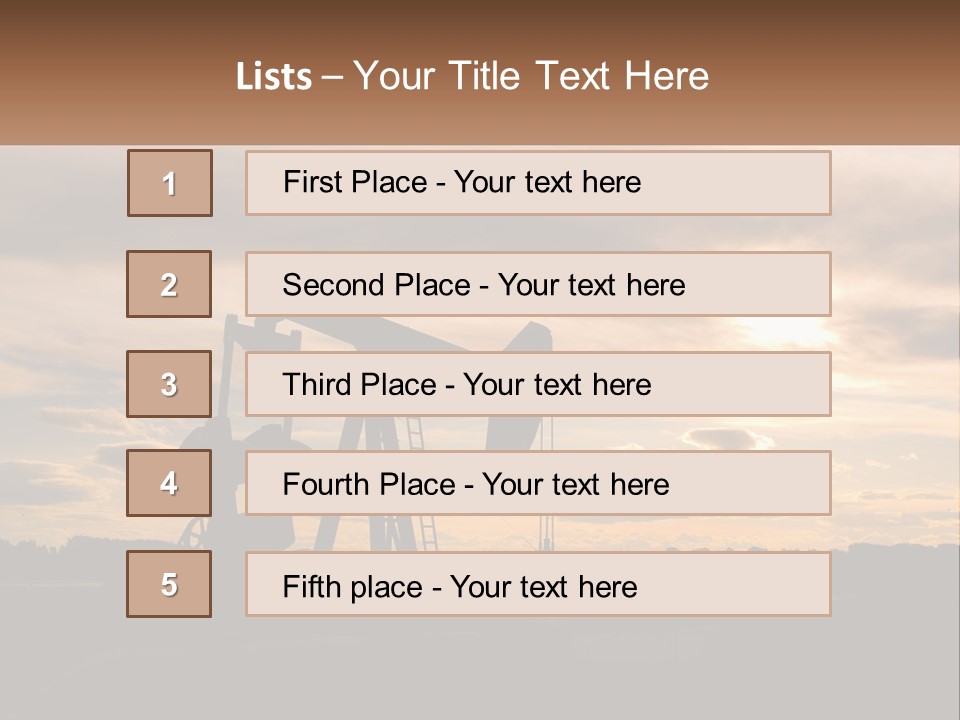
Task: Click the number 1 box
Action: [170, 183]
